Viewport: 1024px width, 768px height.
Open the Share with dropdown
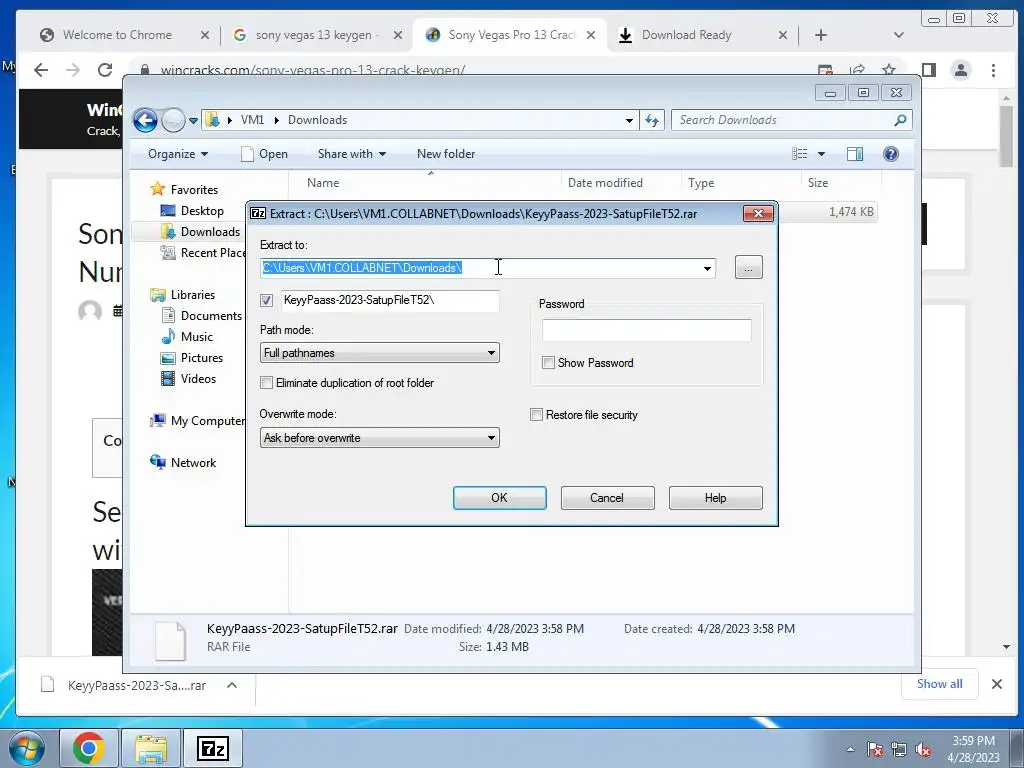351,154
